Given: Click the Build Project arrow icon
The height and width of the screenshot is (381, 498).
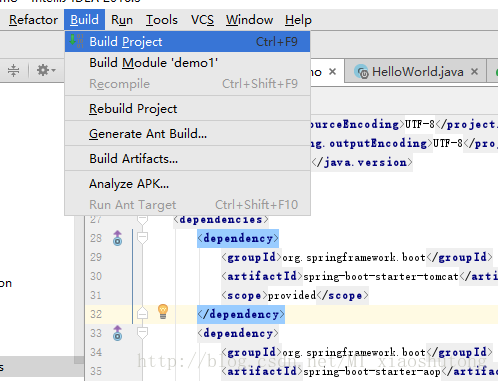Looking at the screenshot, I should (76, 41).
